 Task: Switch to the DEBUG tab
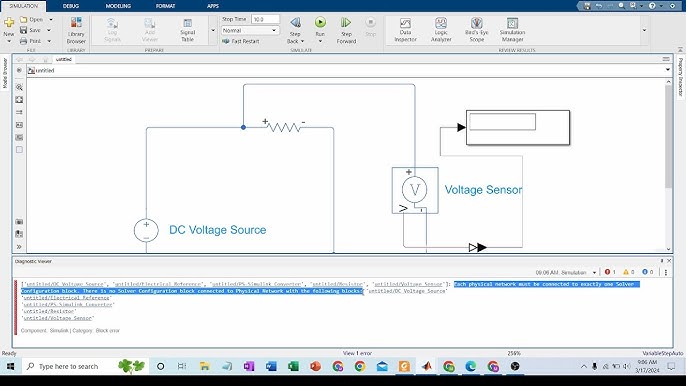[71, 6]
